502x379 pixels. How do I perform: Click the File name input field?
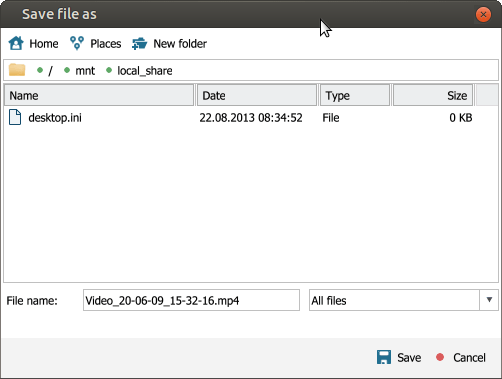pyautogui.click(x=191, y=300)
